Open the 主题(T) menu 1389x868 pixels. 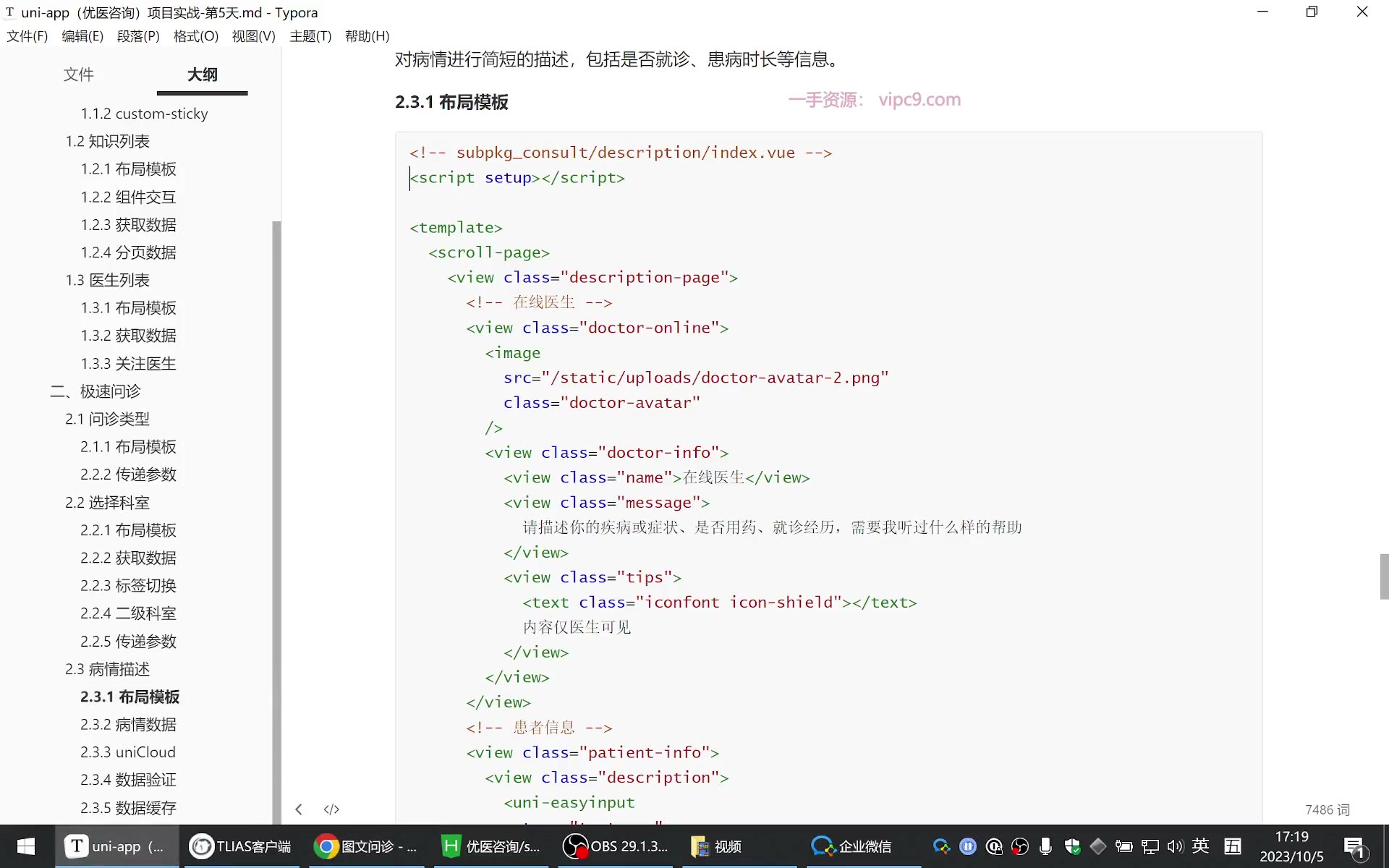(x=310, y=36)
